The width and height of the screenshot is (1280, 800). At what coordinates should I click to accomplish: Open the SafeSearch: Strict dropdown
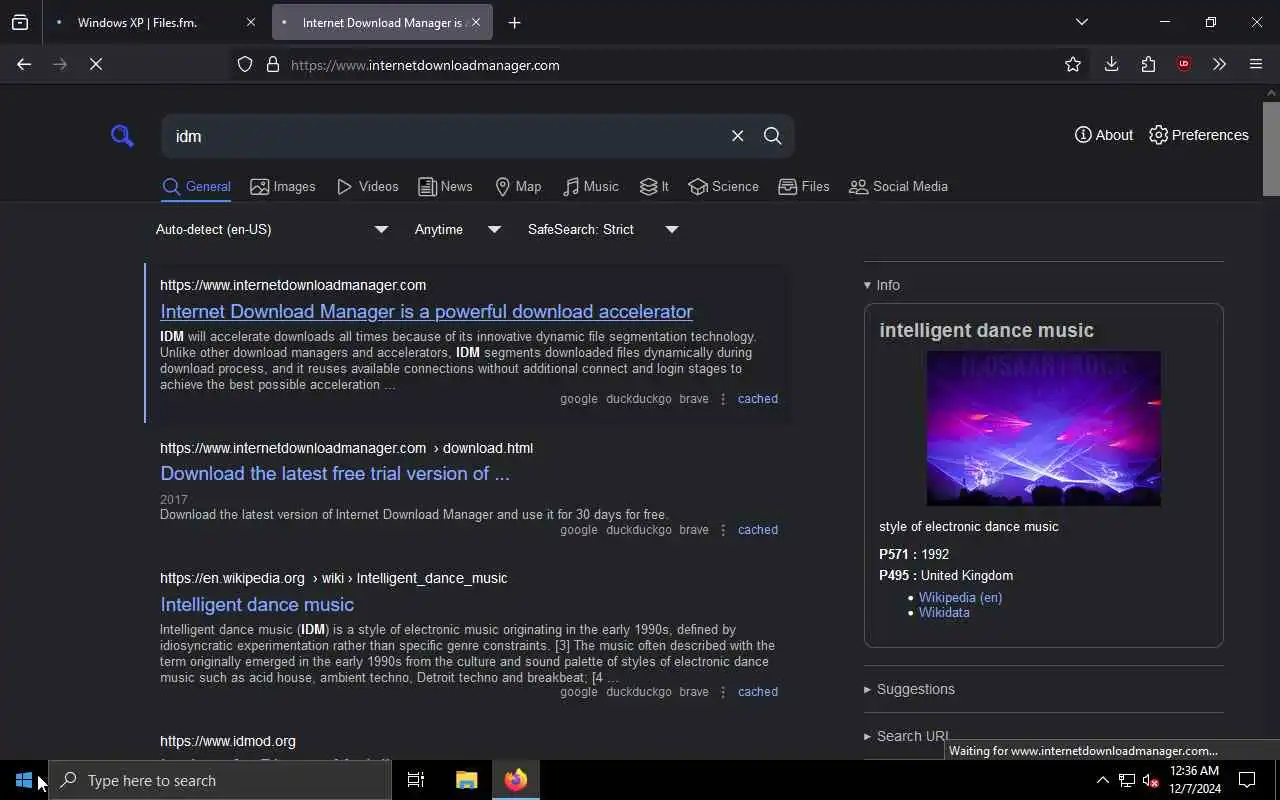coord(603,230)
